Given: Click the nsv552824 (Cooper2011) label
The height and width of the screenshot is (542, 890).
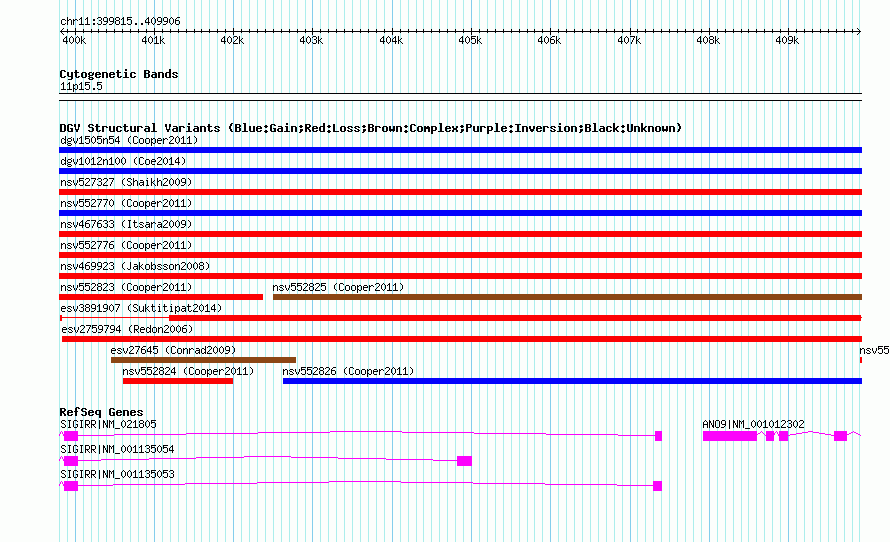Looking at the screenshot, I should (188, 371).
